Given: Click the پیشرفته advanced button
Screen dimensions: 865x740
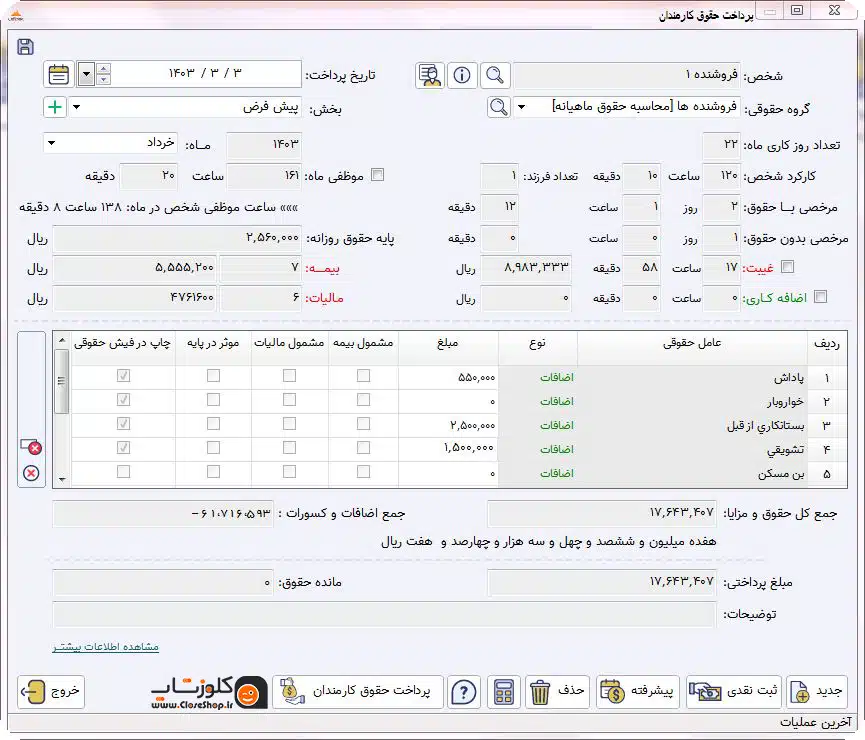Looking at the screenshot, I should 638,691.
